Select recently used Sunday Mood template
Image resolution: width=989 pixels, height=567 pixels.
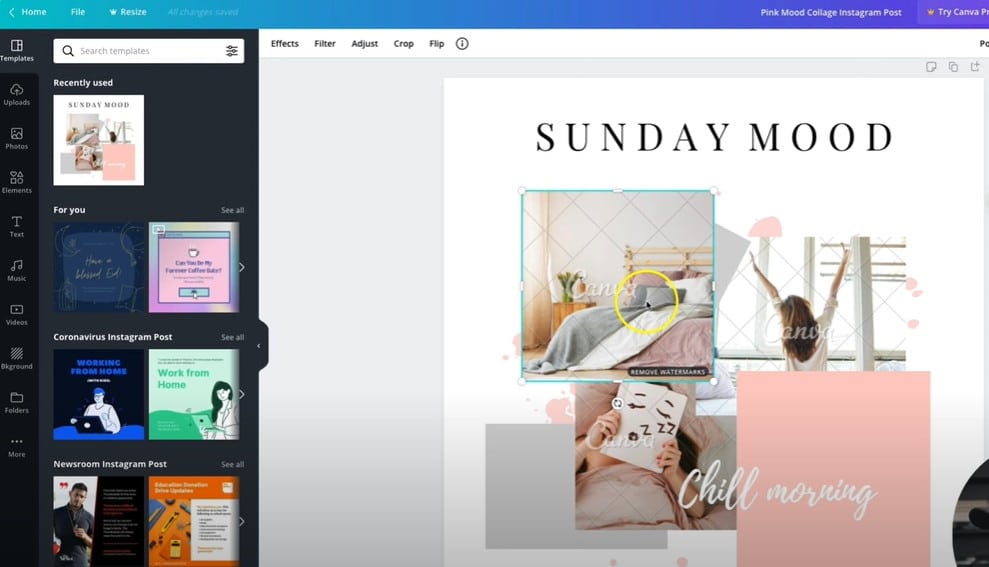(x=98, y=140)
